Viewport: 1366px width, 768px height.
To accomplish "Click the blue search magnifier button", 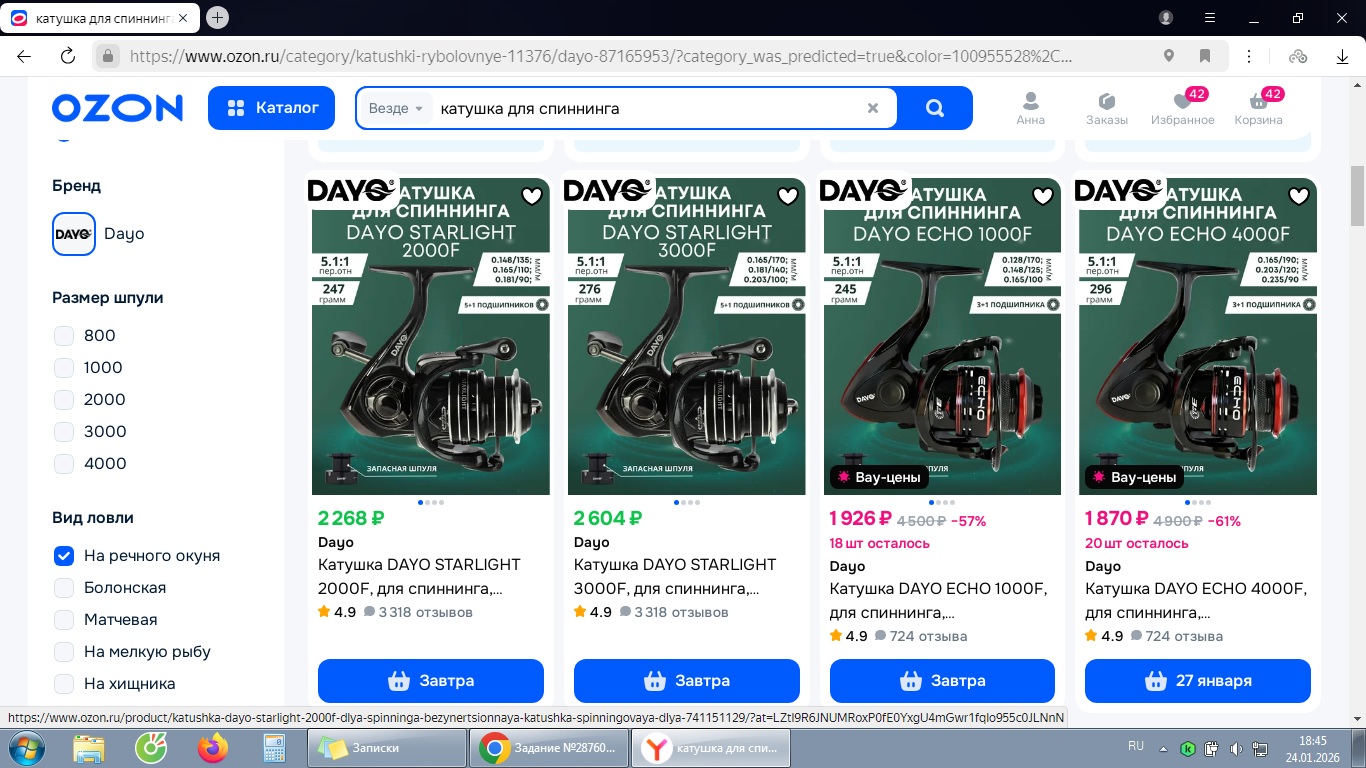I will pos(935,108).
